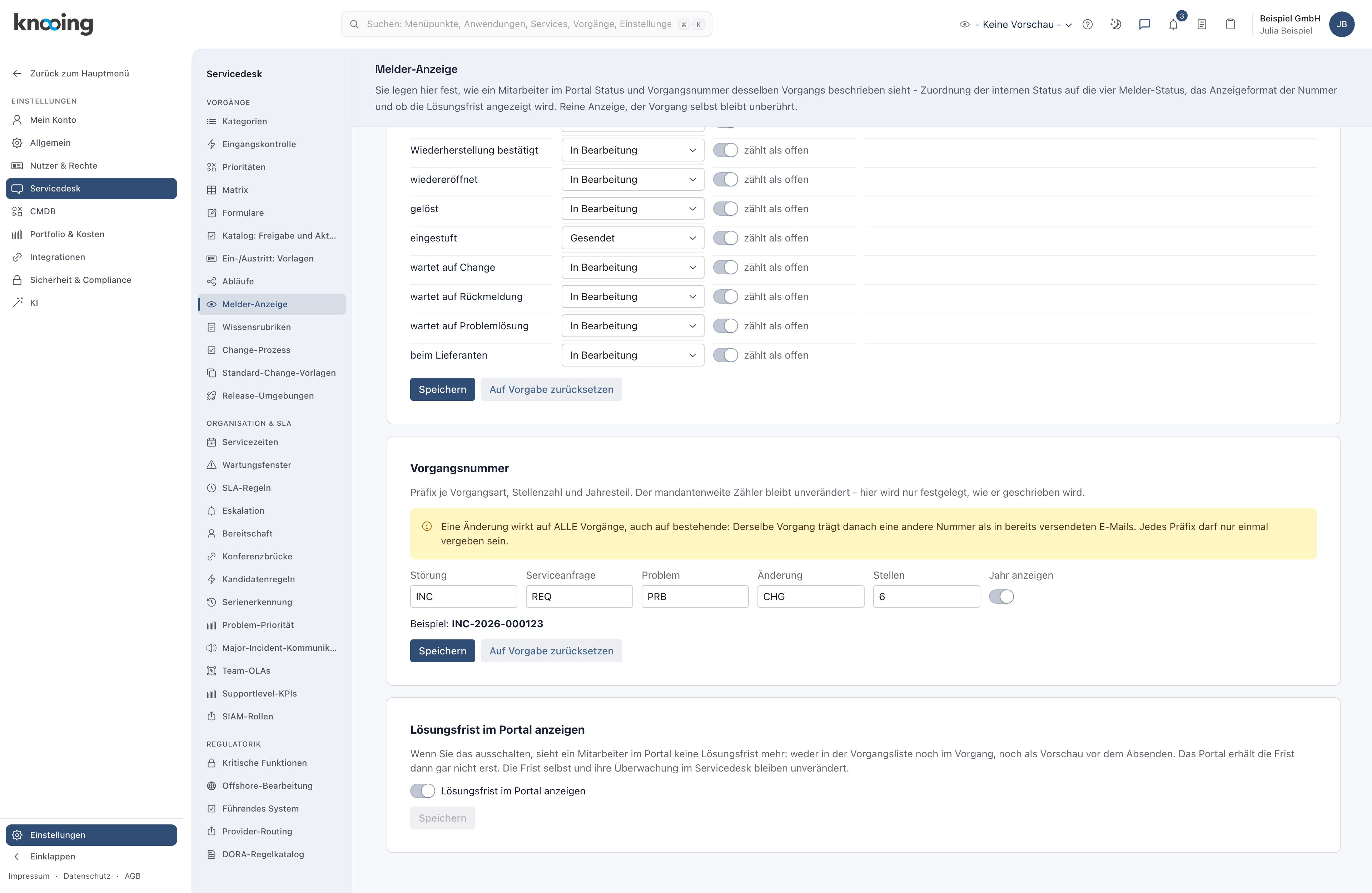The image size is (1372, 893).
Task: Click the Störung prefix field INC
Action: [463, 597]
